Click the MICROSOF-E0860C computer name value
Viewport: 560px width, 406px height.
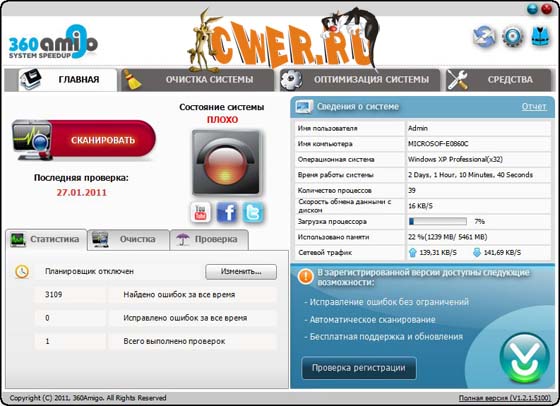(438, 144)
